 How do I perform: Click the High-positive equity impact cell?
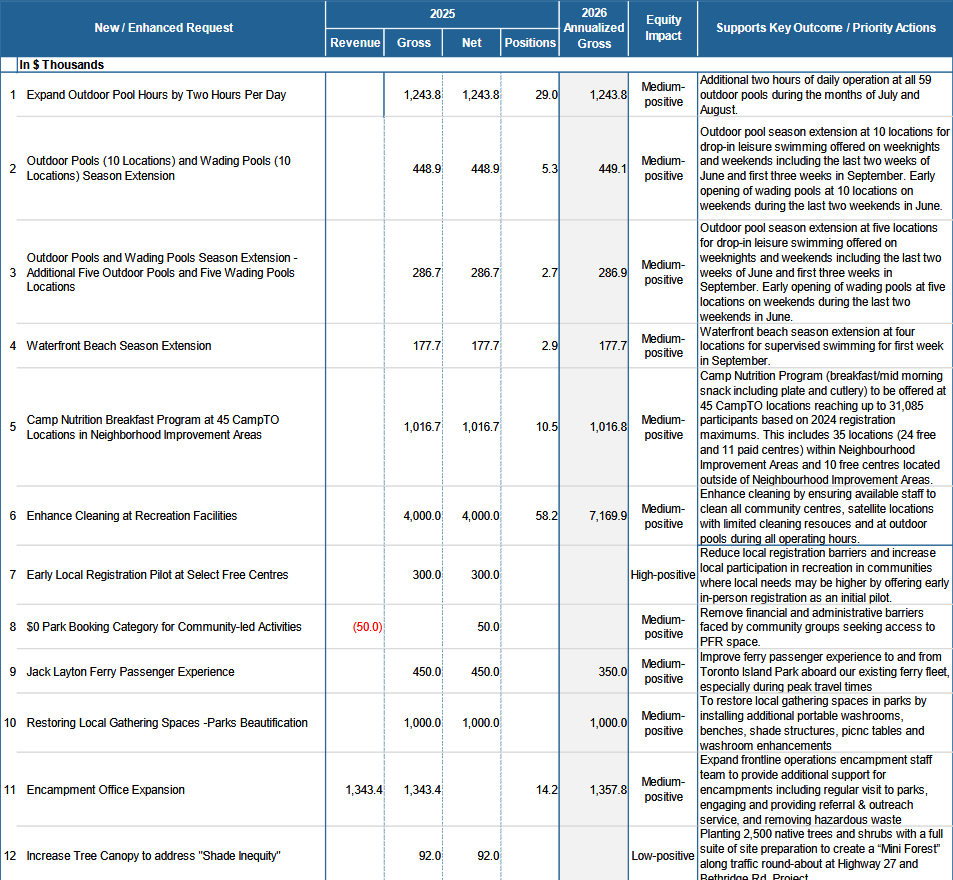pyautogui.click(x=663, y=575)
